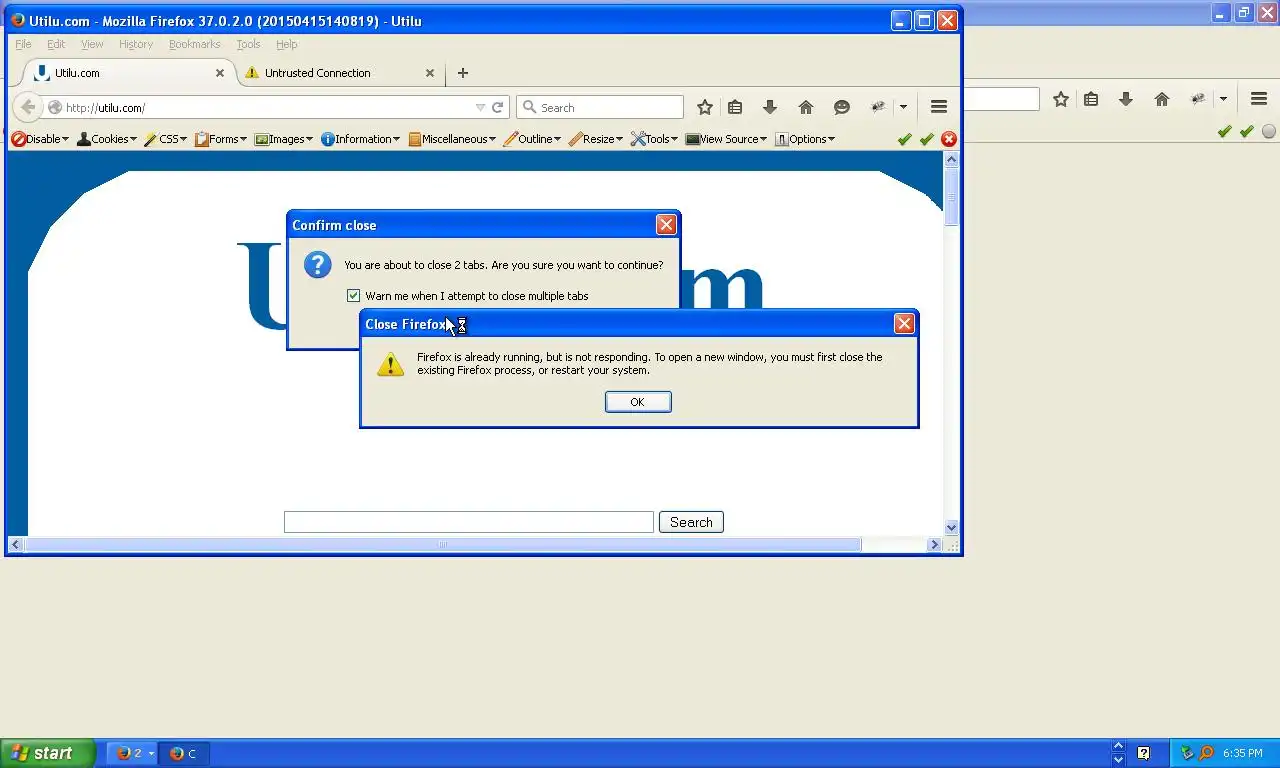Click the Firefox 'C' taskbar button

pos(184,753)
